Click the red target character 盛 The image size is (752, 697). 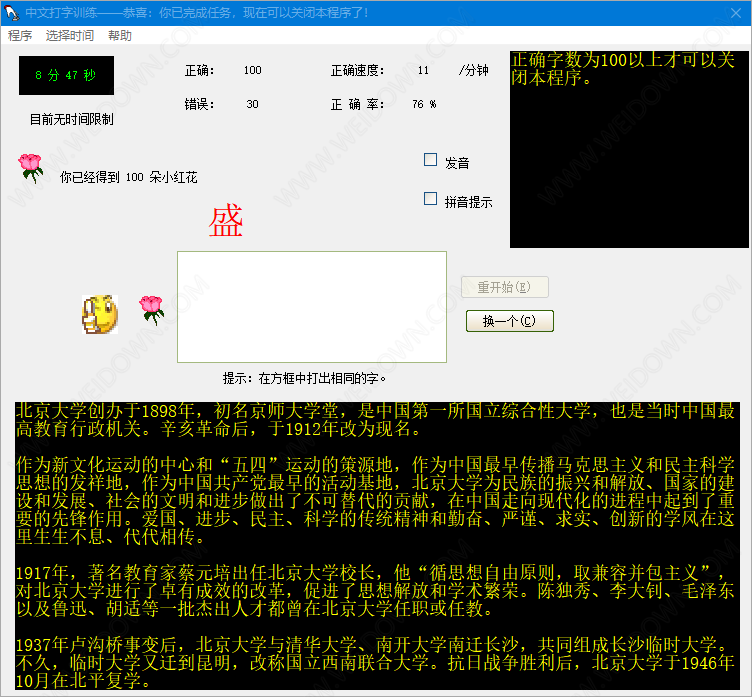[x=225, y=221]
